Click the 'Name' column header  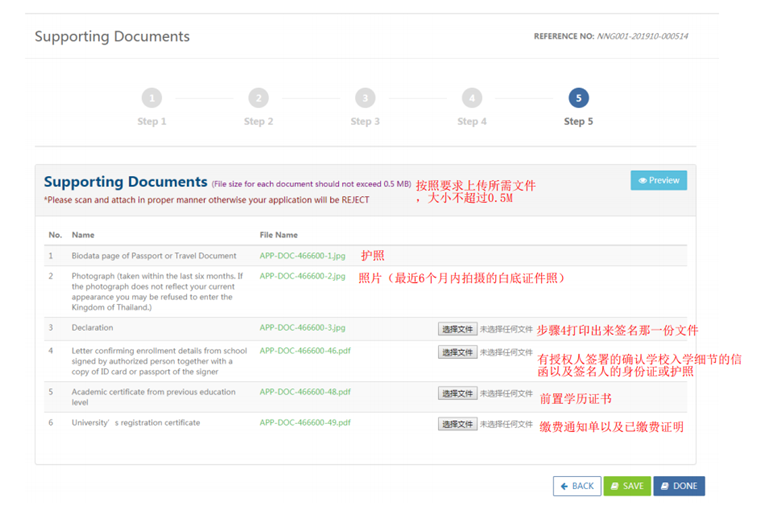(83, 235)
